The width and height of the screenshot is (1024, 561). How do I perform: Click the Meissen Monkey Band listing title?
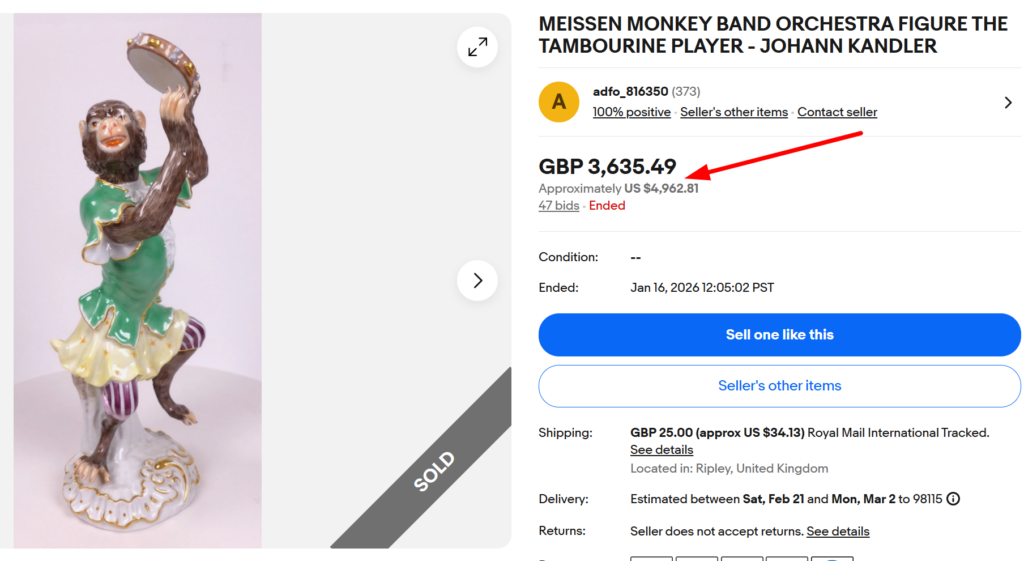coord(772,35)
